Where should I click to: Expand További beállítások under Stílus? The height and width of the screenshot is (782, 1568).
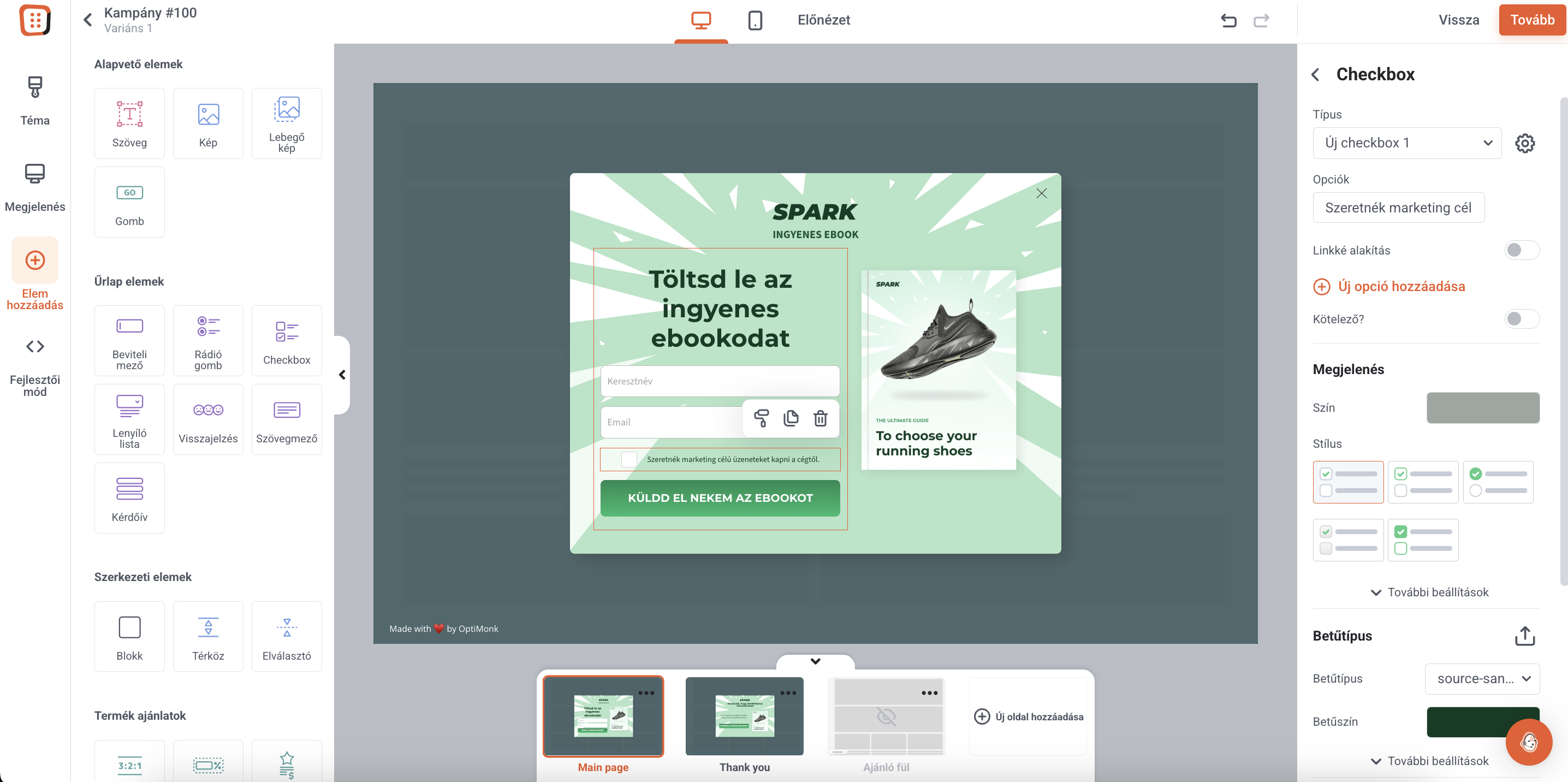1429,592
